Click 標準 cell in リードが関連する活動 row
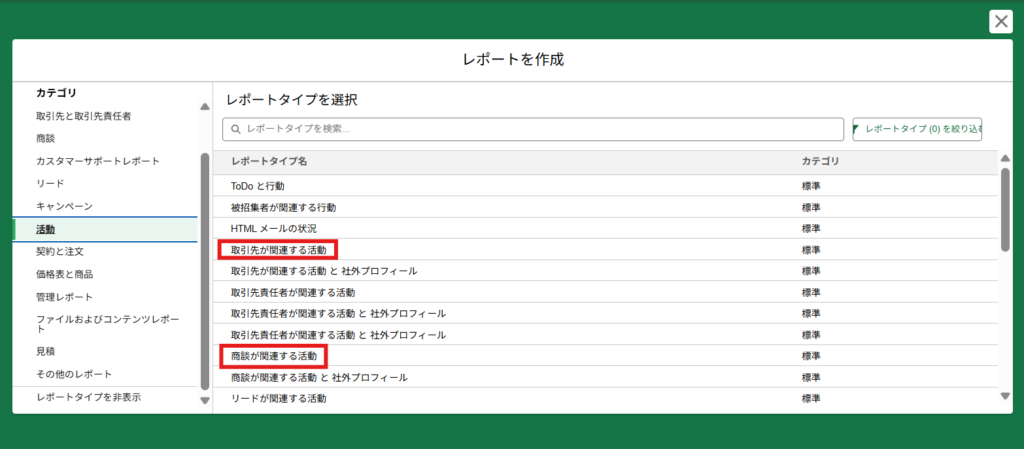This screenshot has height=449, width=1024. click(x=811, y=398)
